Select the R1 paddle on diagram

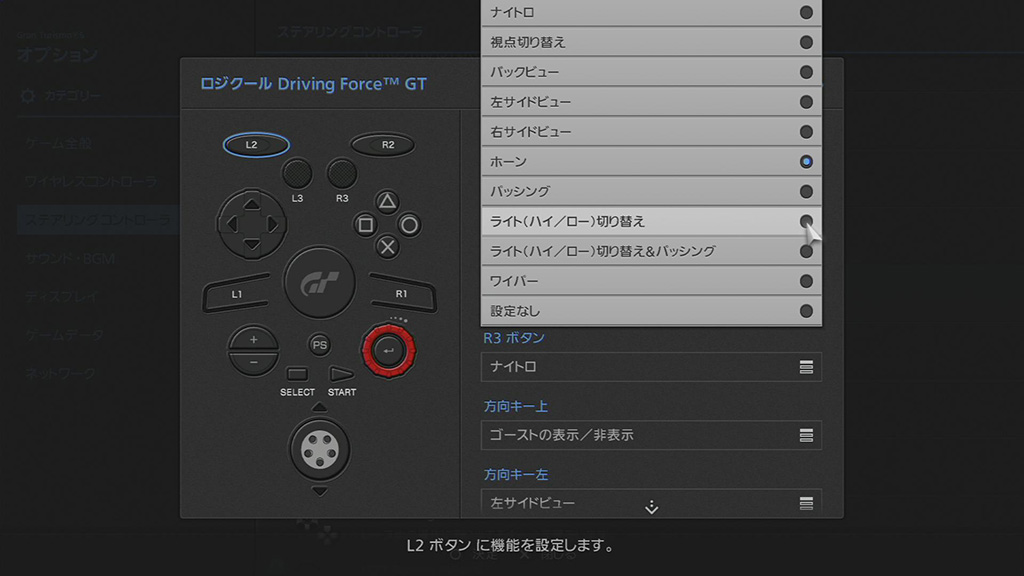tap(402, 293)
